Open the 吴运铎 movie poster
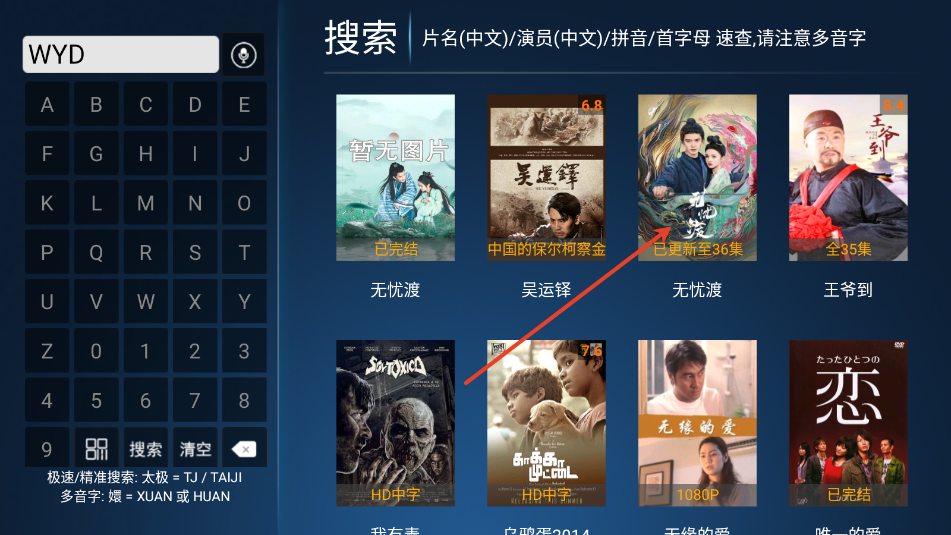 [546, 178]
